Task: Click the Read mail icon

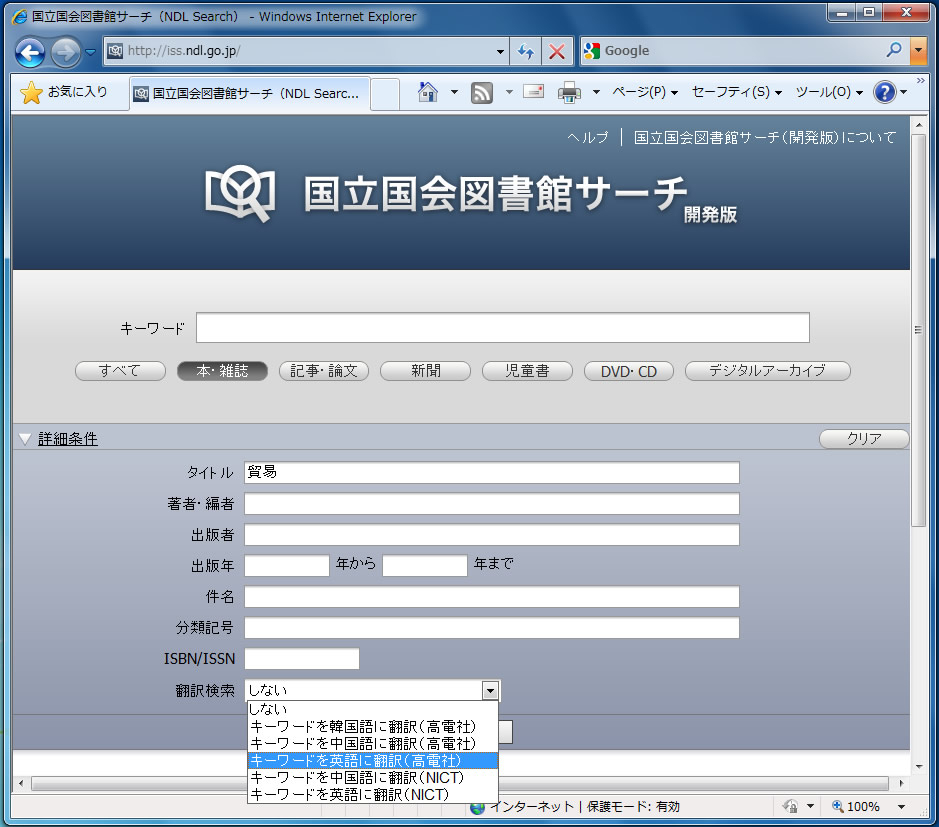Action: click(x=534, y=92)
